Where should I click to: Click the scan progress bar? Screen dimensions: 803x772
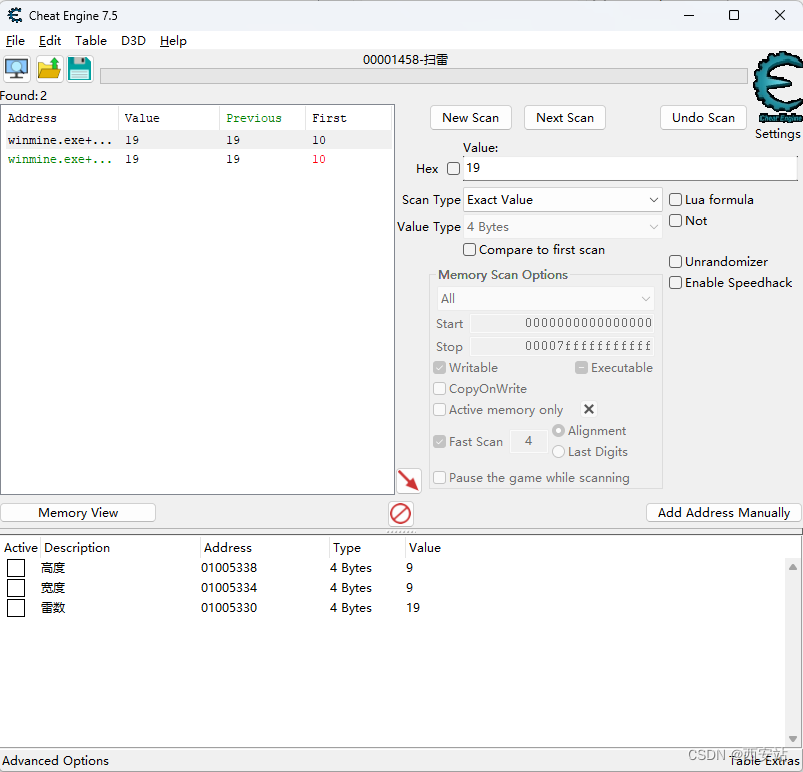(x=424, y=76)
